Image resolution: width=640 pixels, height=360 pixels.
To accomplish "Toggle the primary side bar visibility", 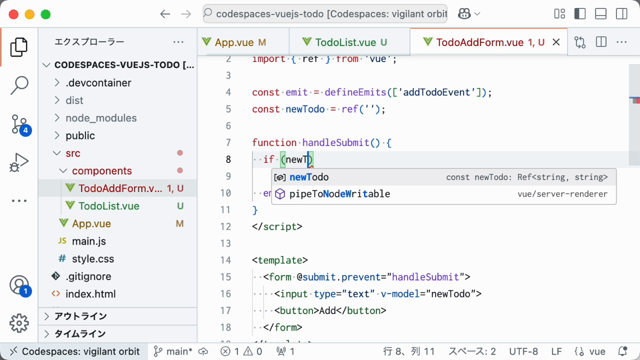I will tap(580, 14).
